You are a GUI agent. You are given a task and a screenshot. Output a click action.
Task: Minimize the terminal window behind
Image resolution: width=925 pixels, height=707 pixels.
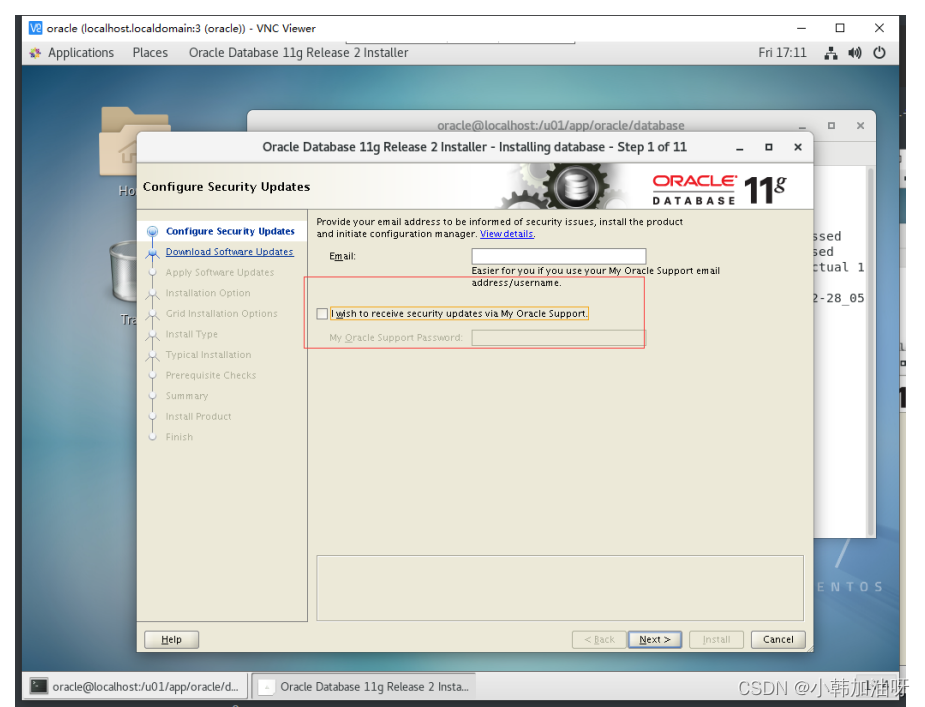(x=802, y=126)
